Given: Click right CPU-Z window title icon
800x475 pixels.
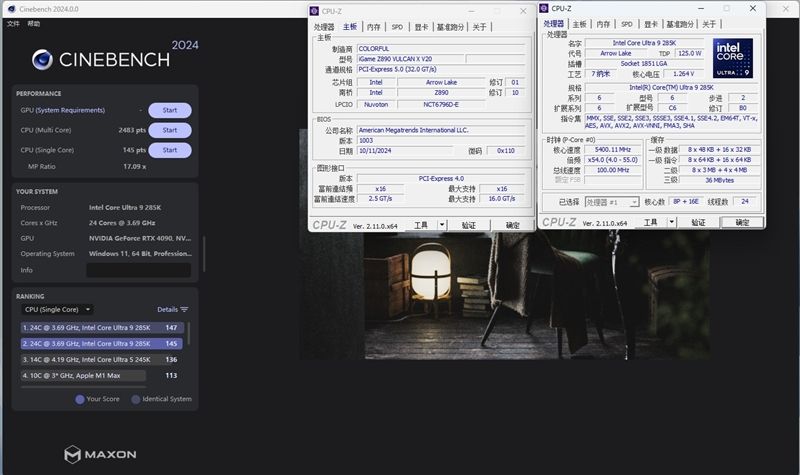Looking at the screenshot, I should (544, 8).
